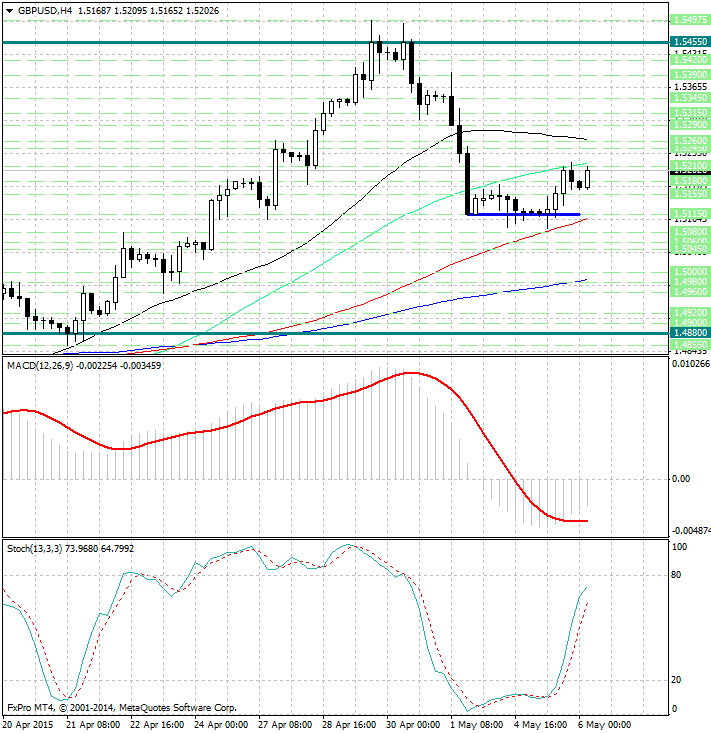Viewport: 711px width, 733px height.
Task: Click the MACD 0.010266 scale label
Action: pos(689,366)
